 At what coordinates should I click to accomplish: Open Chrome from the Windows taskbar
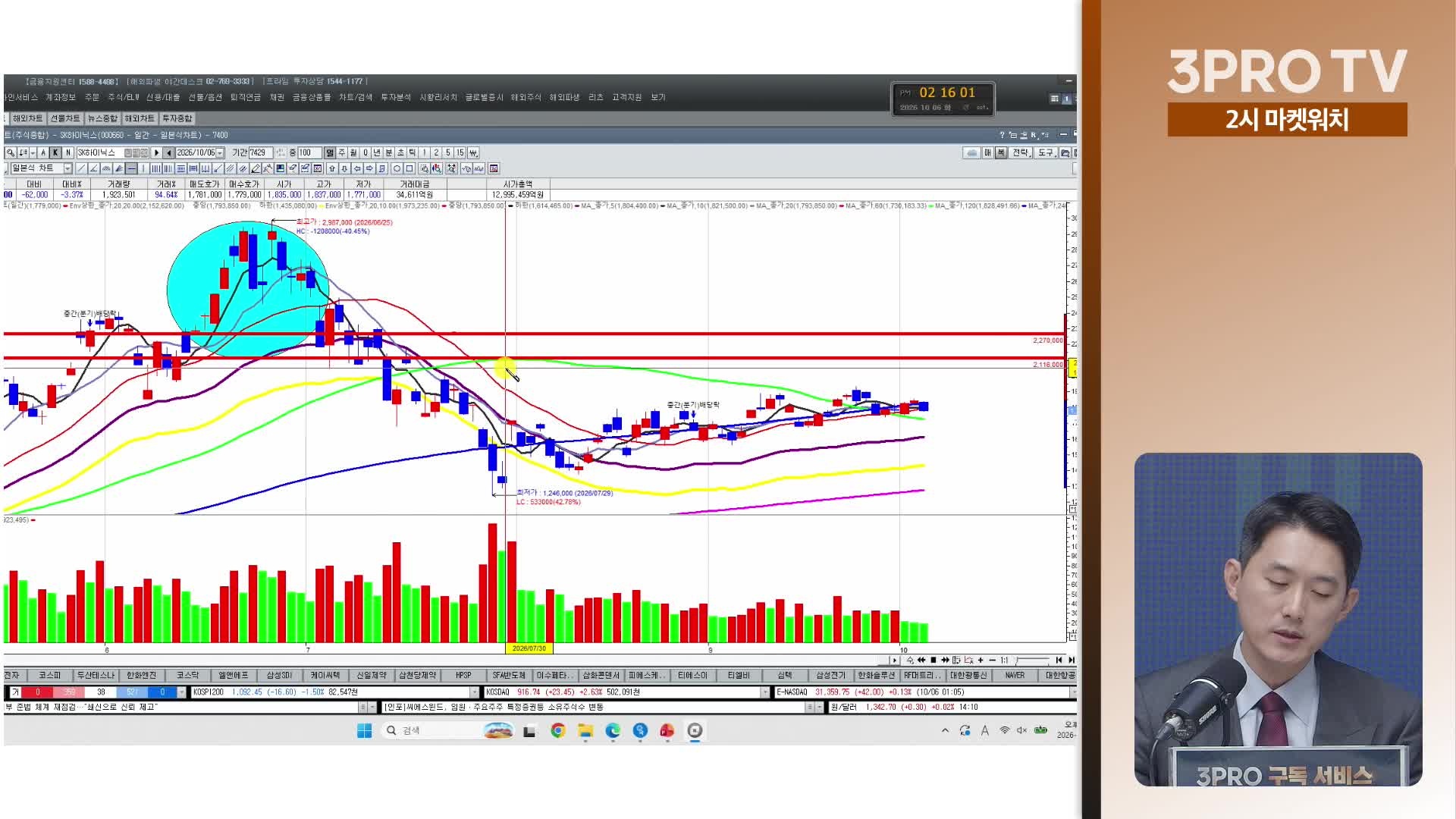tap(558, 730)
